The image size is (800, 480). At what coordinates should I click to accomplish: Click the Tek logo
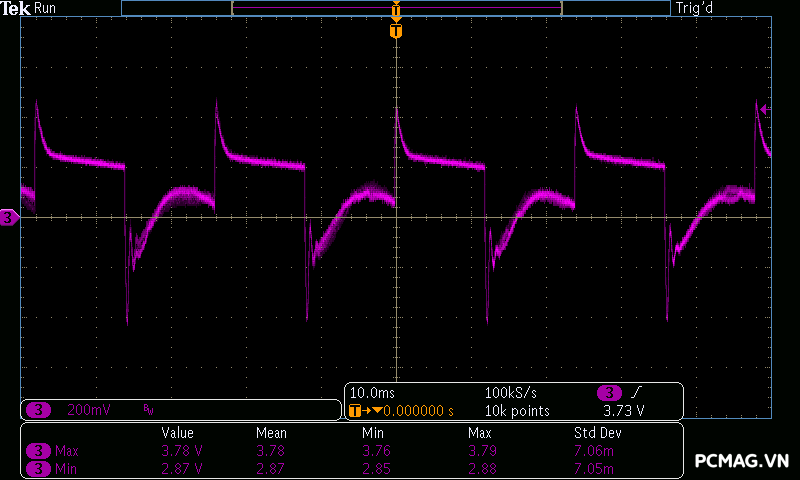coord(17,8)
